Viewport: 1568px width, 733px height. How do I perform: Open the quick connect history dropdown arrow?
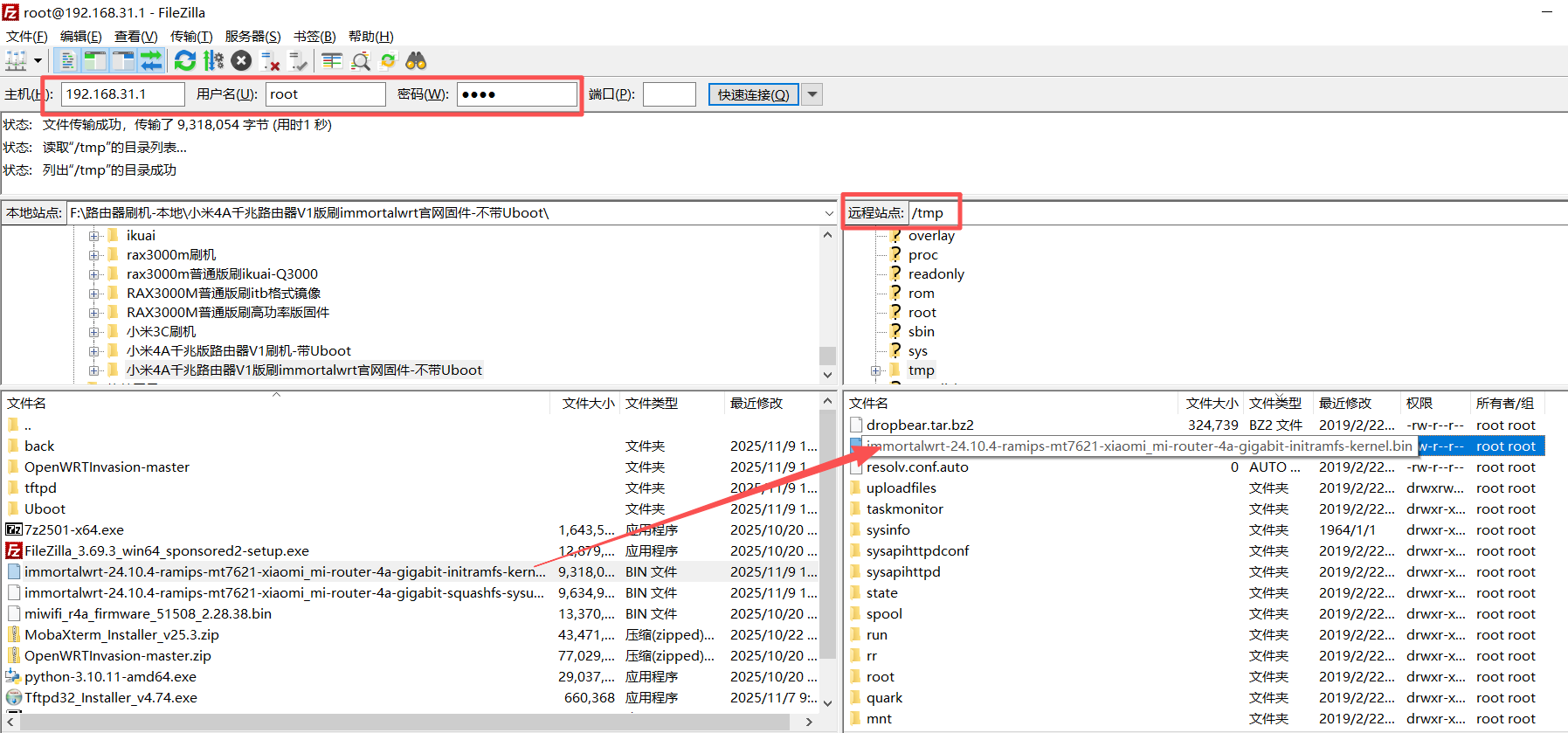pyautogui.click(x=812, y=94)
